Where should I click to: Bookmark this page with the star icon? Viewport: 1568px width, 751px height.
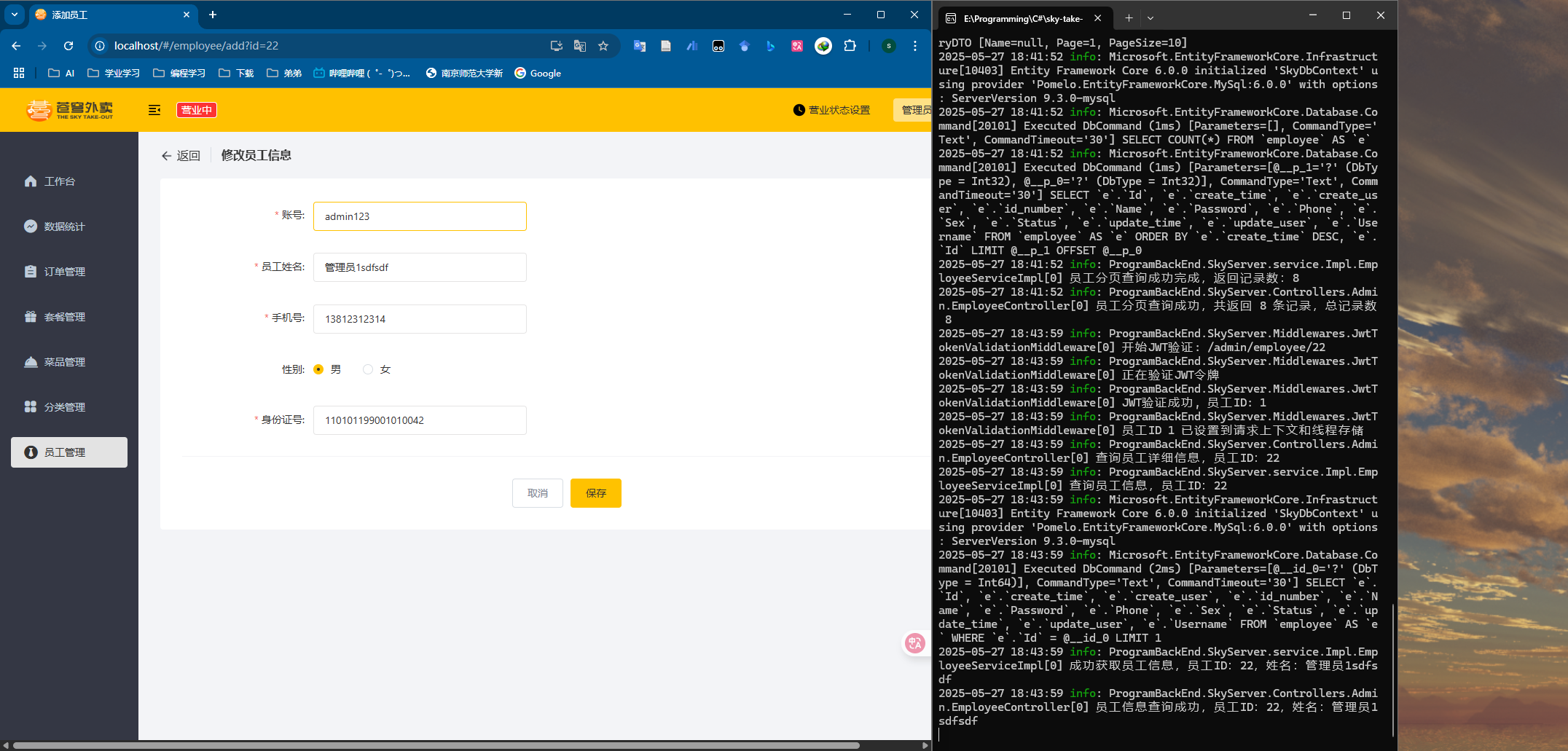click(x=603, y=46)
